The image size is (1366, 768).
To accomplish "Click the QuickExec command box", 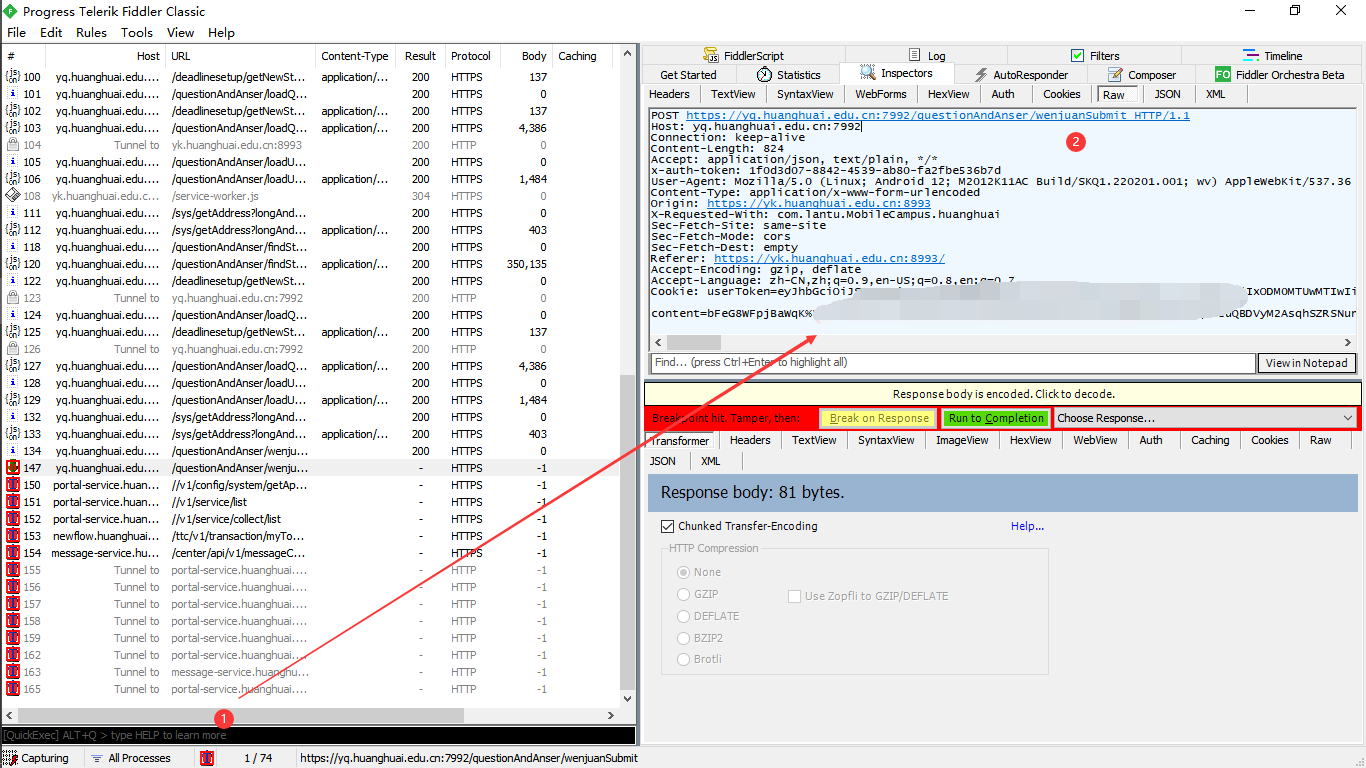I will click(x=319, y=735).
